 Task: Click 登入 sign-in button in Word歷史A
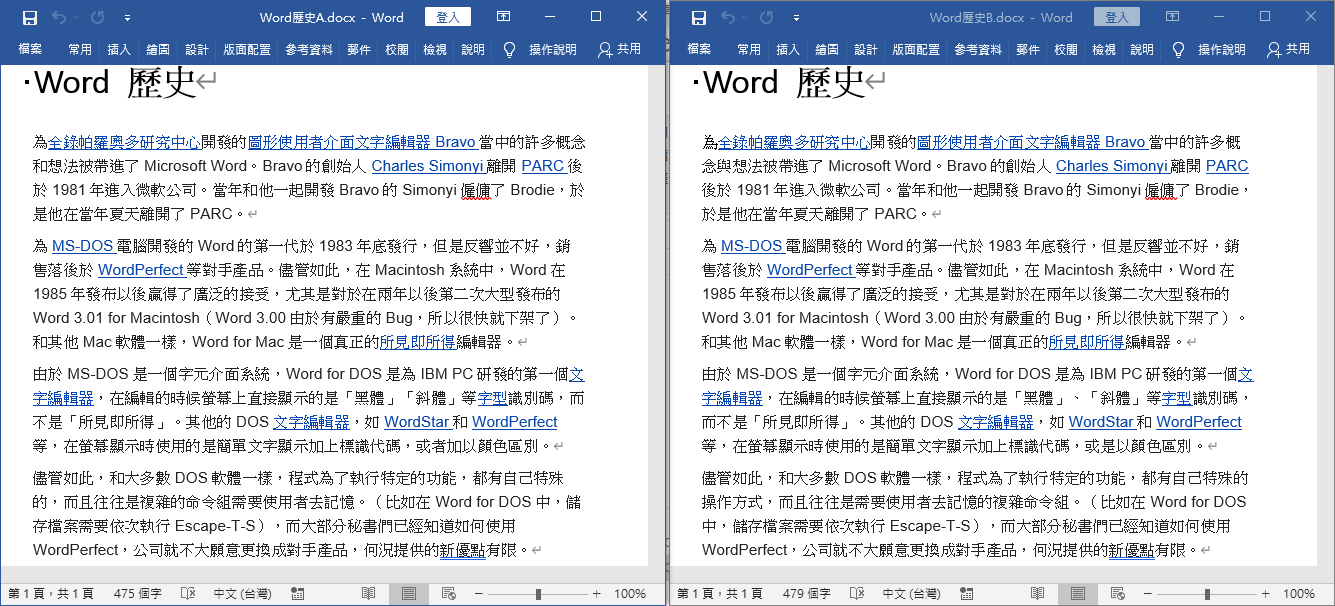(x=447, y=17)
